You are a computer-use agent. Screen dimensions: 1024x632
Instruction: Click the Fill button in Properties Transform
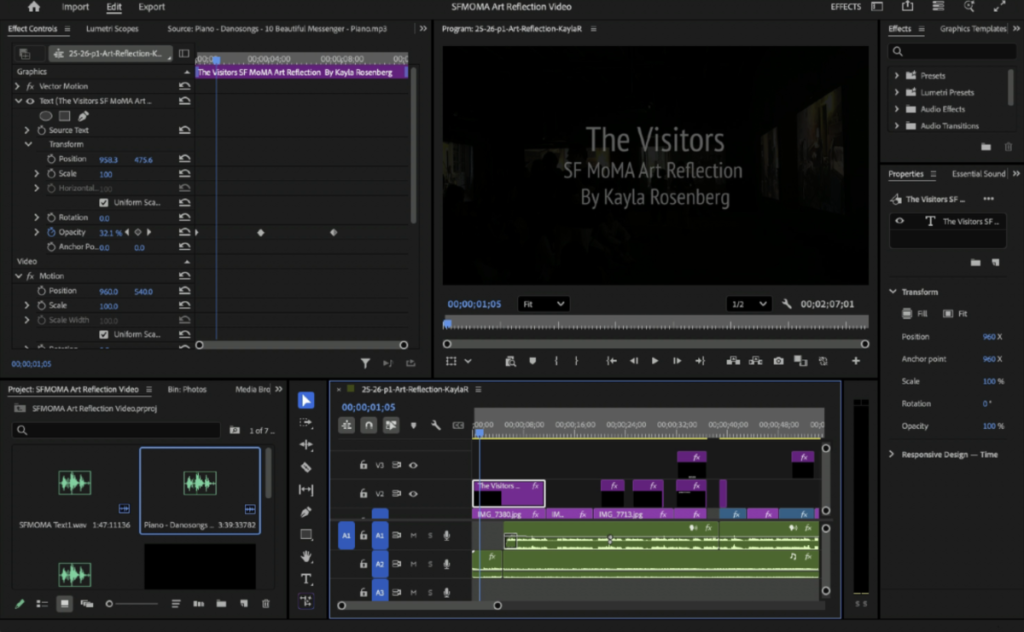coord(916,314)
